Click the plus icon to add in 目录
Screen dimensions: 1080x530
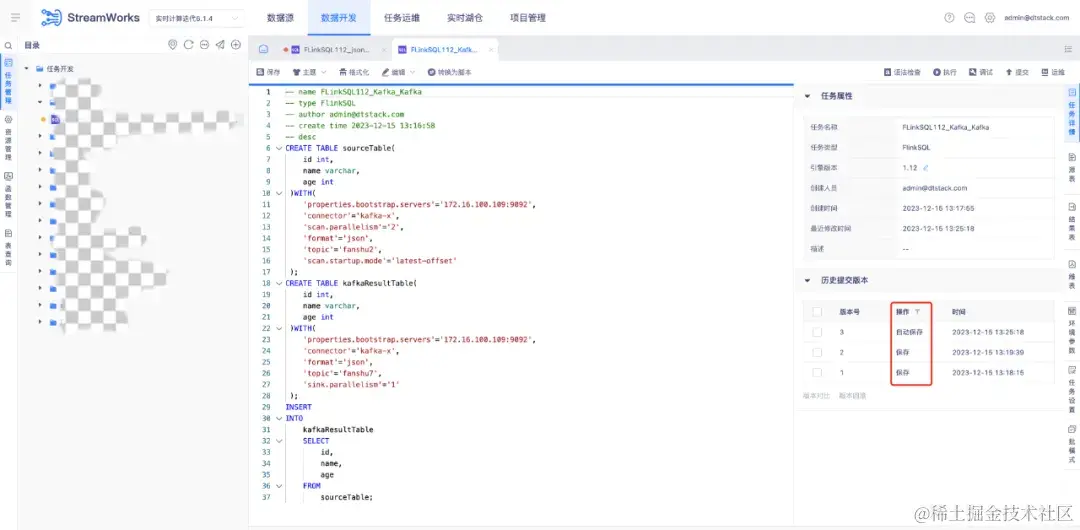236,45
